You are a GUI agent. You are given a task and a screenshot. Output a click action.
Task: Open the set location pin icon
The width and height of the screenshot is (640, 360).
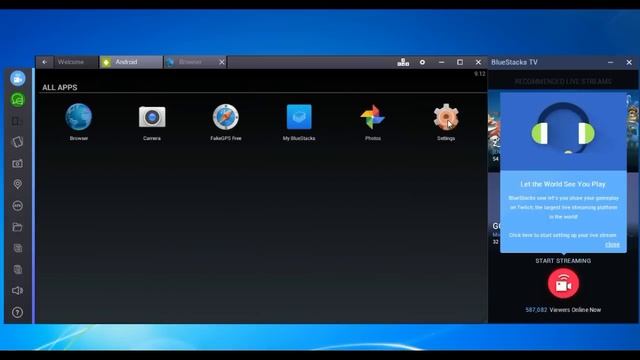pos(17,184)
